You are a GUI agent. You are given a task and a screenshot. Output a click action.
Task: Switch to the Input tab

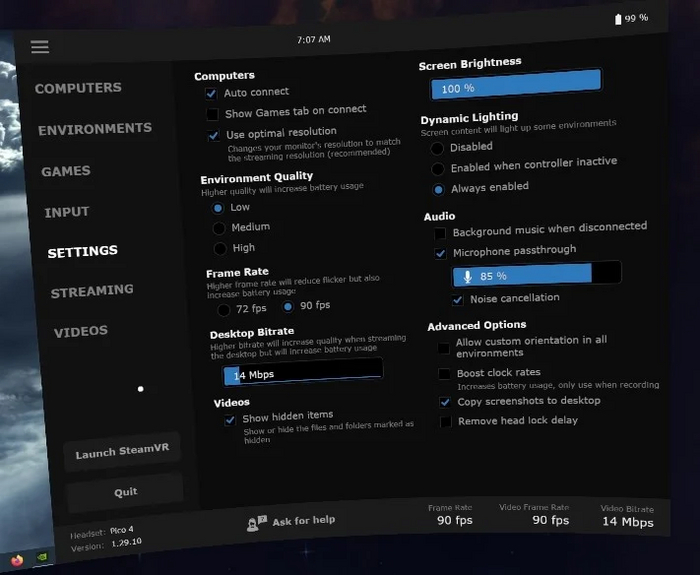click(x=67, y=212)
